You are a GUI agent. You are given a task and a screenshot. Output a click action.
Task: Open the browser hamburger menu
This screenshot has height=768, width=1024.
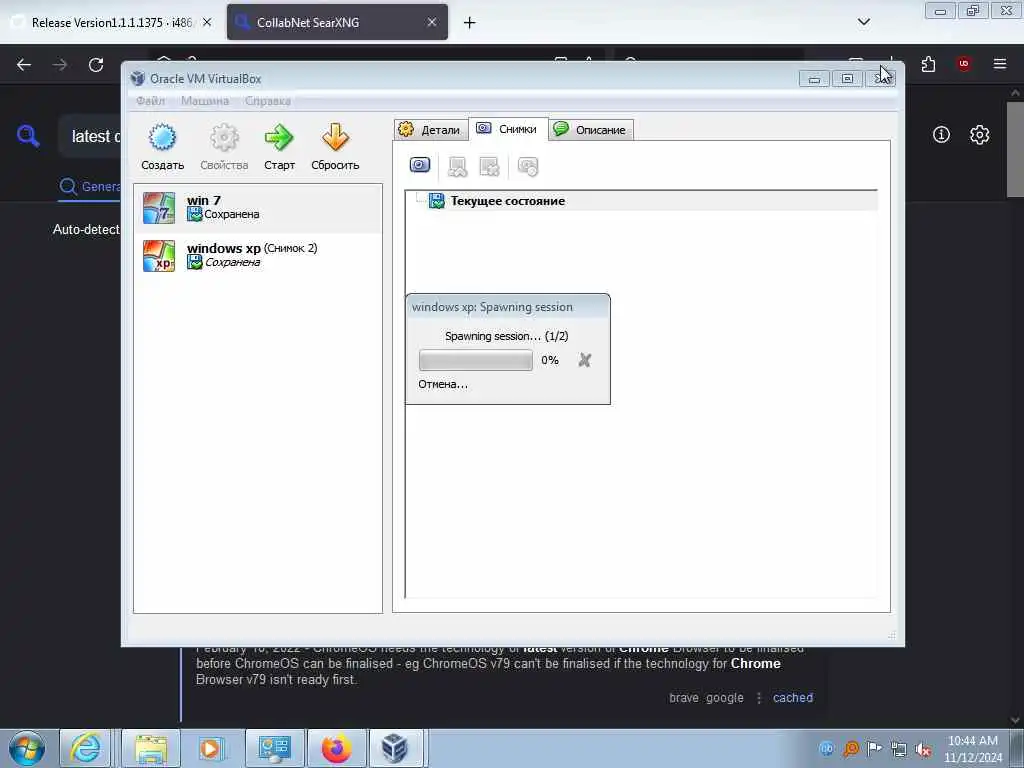click(1000, 64)
